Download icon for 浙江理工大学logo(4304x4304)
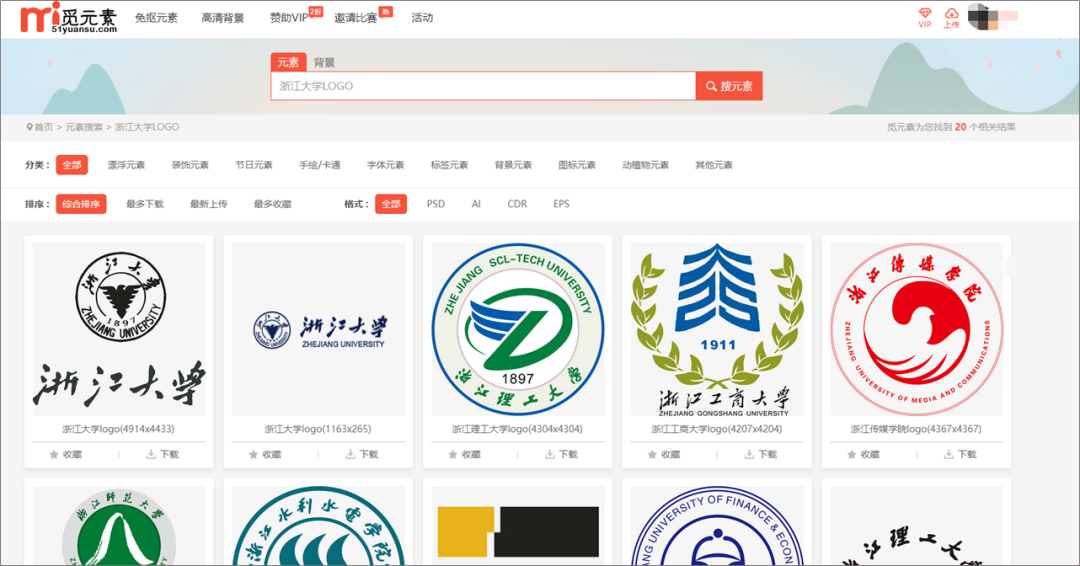 (x=550, y=454)
